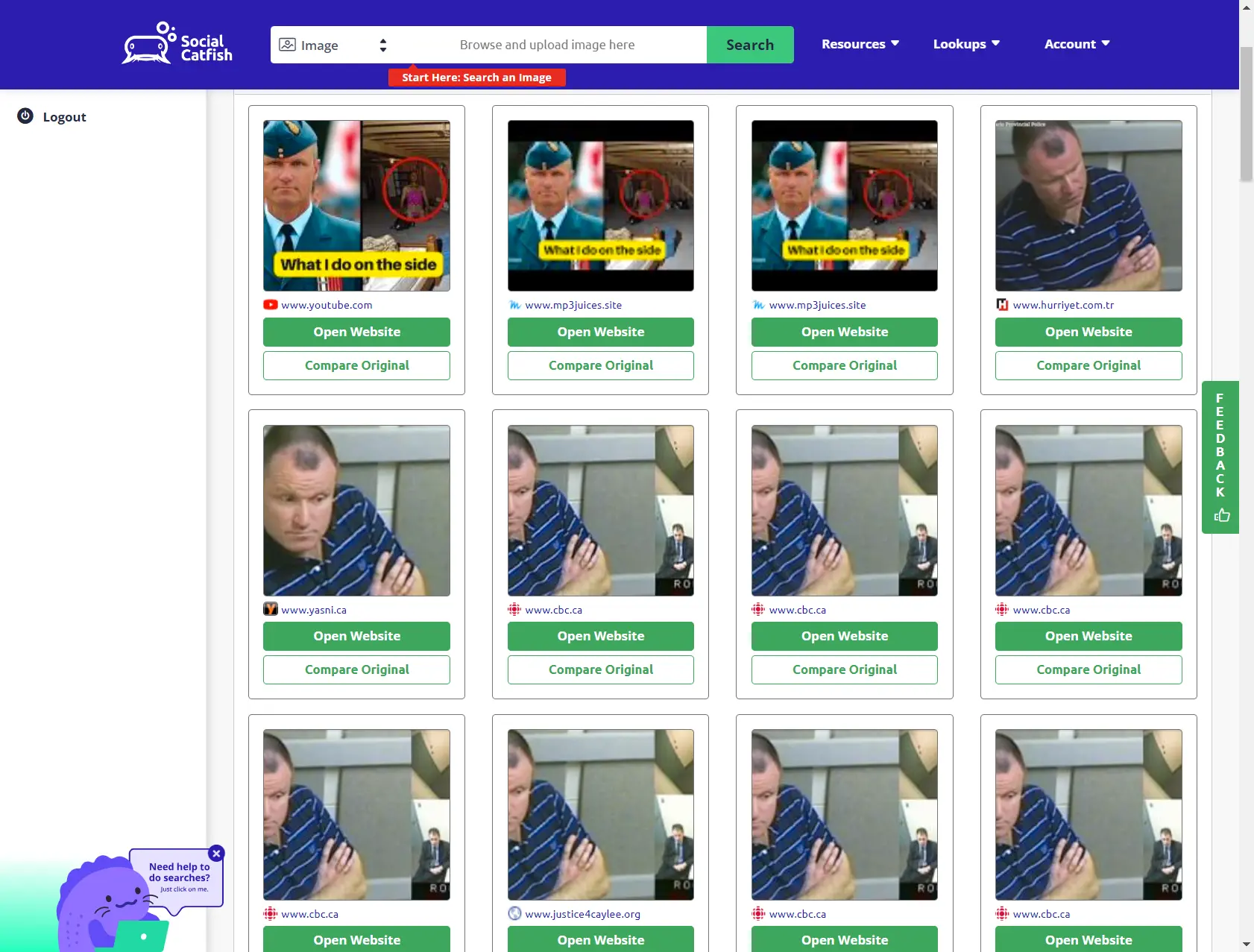1254x952 pixels.
Task: Compare Original for the hurriyet.com.tr result
Action: coord(1088,365)
